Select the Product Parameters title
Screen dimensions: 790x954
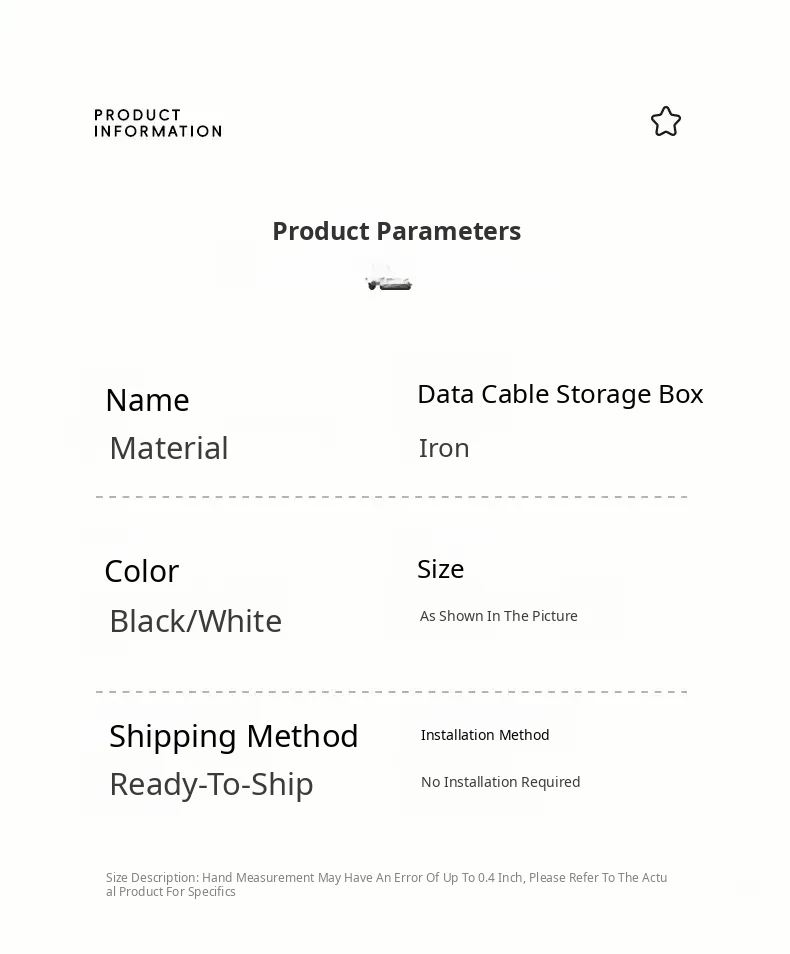(x=396, y=231)
